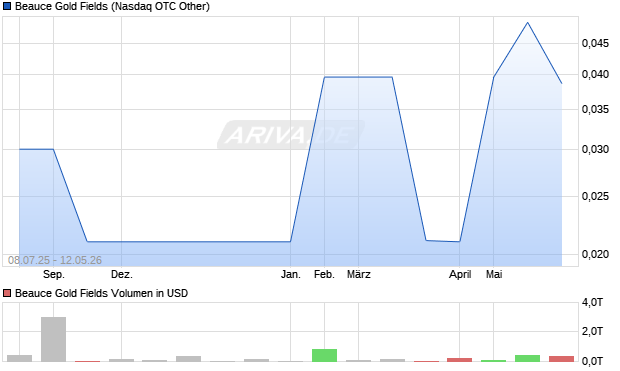Click the 0,020 price axis value
620x371 pixels.
[595, 254]
